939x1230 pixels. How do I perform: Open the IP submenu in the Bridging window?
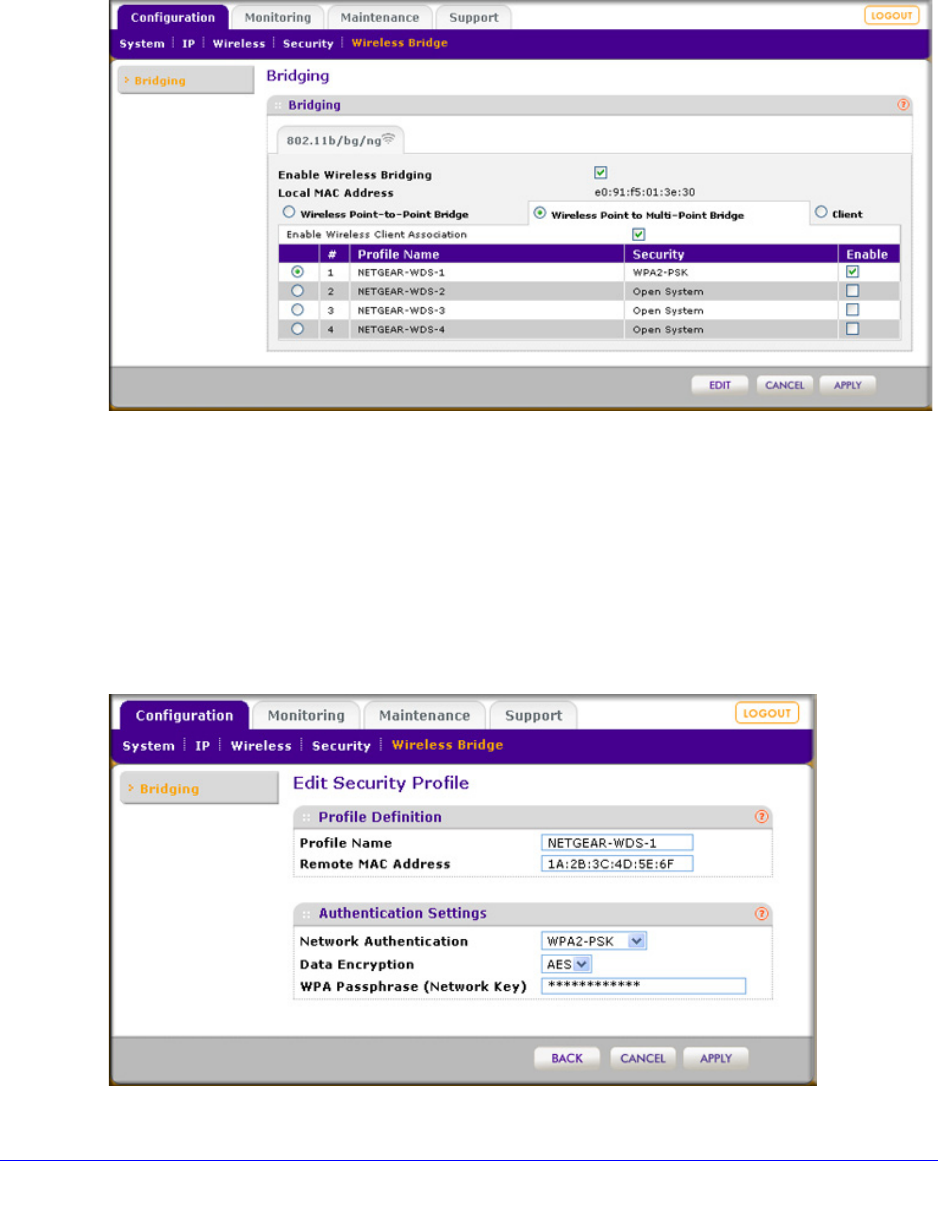pyautogui.click(x=188, y=44)
